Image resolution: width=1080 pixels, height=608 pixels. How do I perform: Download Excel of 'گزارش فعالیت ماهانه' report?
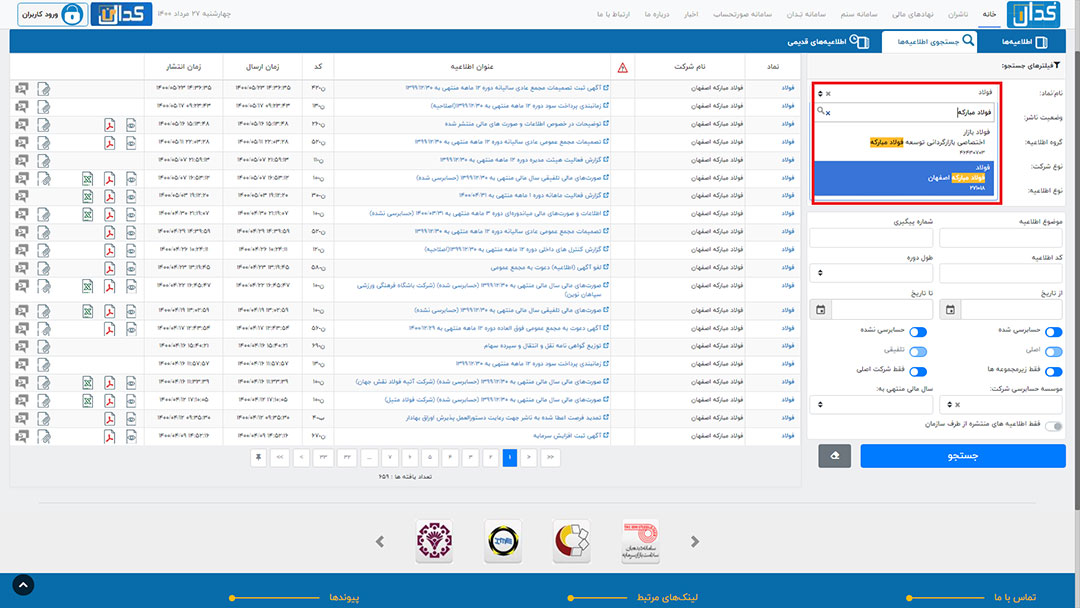tap(87, 196)
